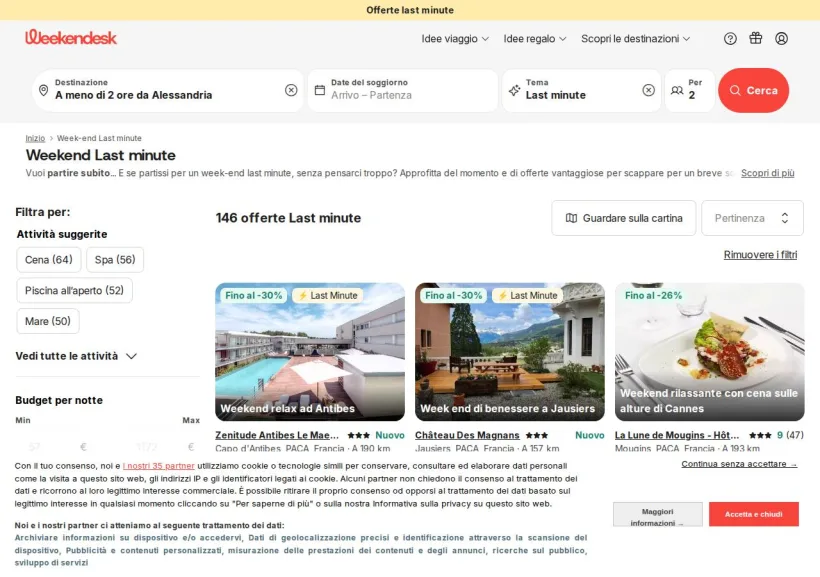Viewport: 820px width, 577px height.
Task: Expand the Idee regalo menu
Action: 534,39
